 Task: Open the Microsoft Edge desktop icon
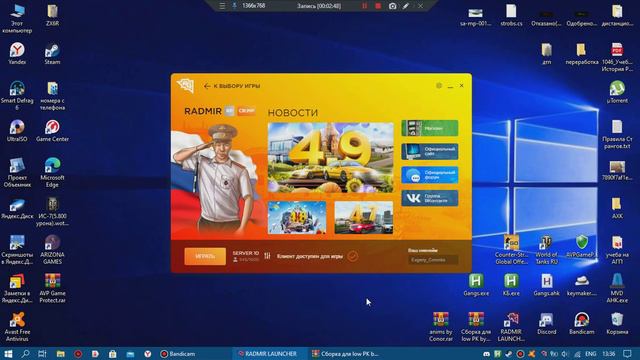(x=52, y=172)
